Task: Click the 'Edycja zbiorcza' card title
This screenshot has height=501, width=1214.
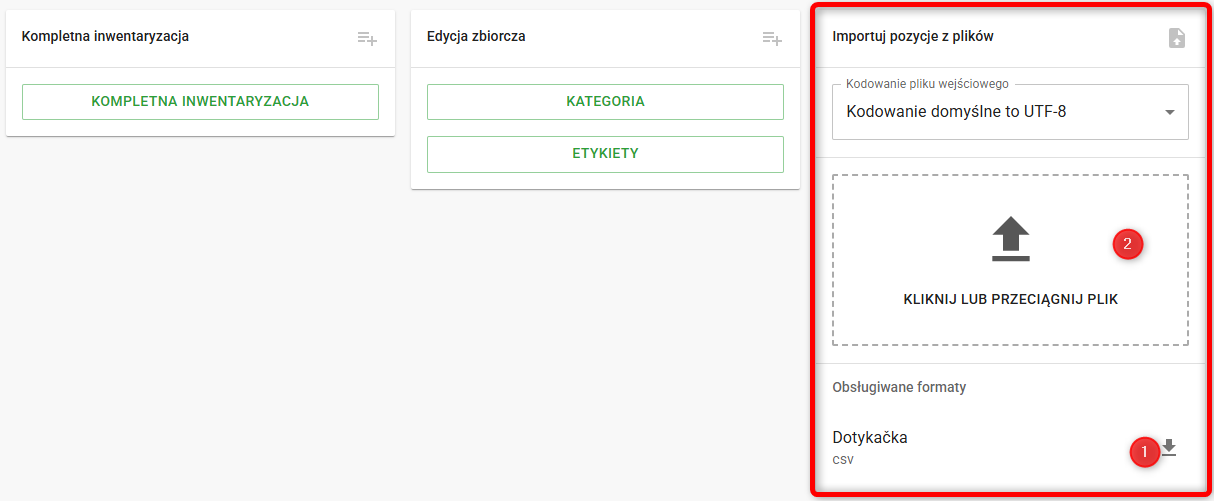Action: (476, 37)
